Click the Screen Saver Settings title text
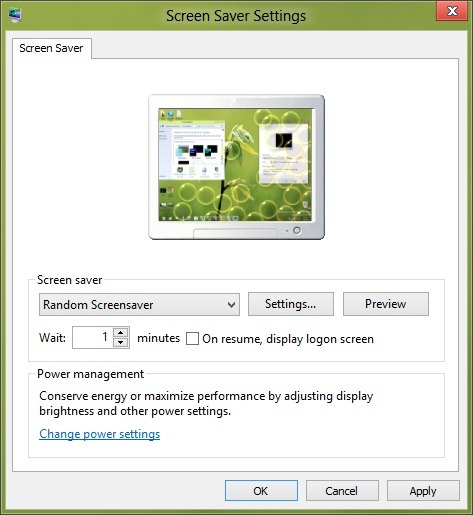This screenshot has width=473, height=515. click(x=236, y=16)
